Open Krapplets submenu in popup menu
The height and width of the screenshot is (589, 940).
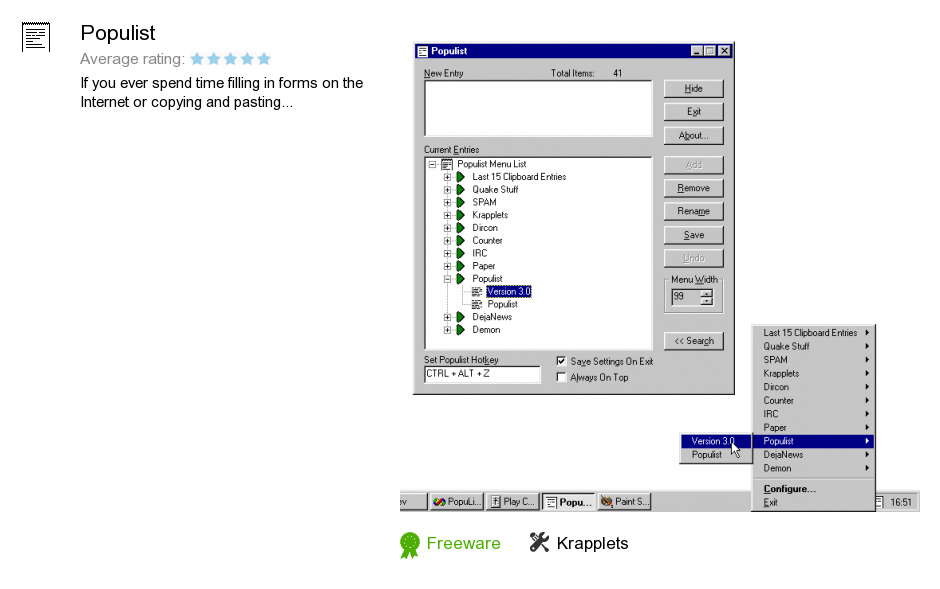pos(814,373)
